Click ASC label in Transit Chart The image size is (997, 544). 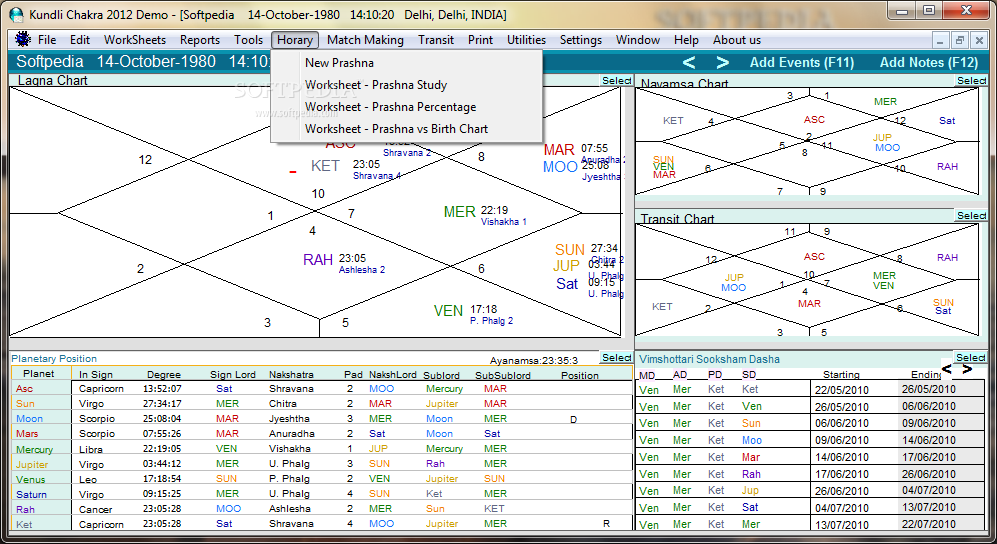pos(814,257)
